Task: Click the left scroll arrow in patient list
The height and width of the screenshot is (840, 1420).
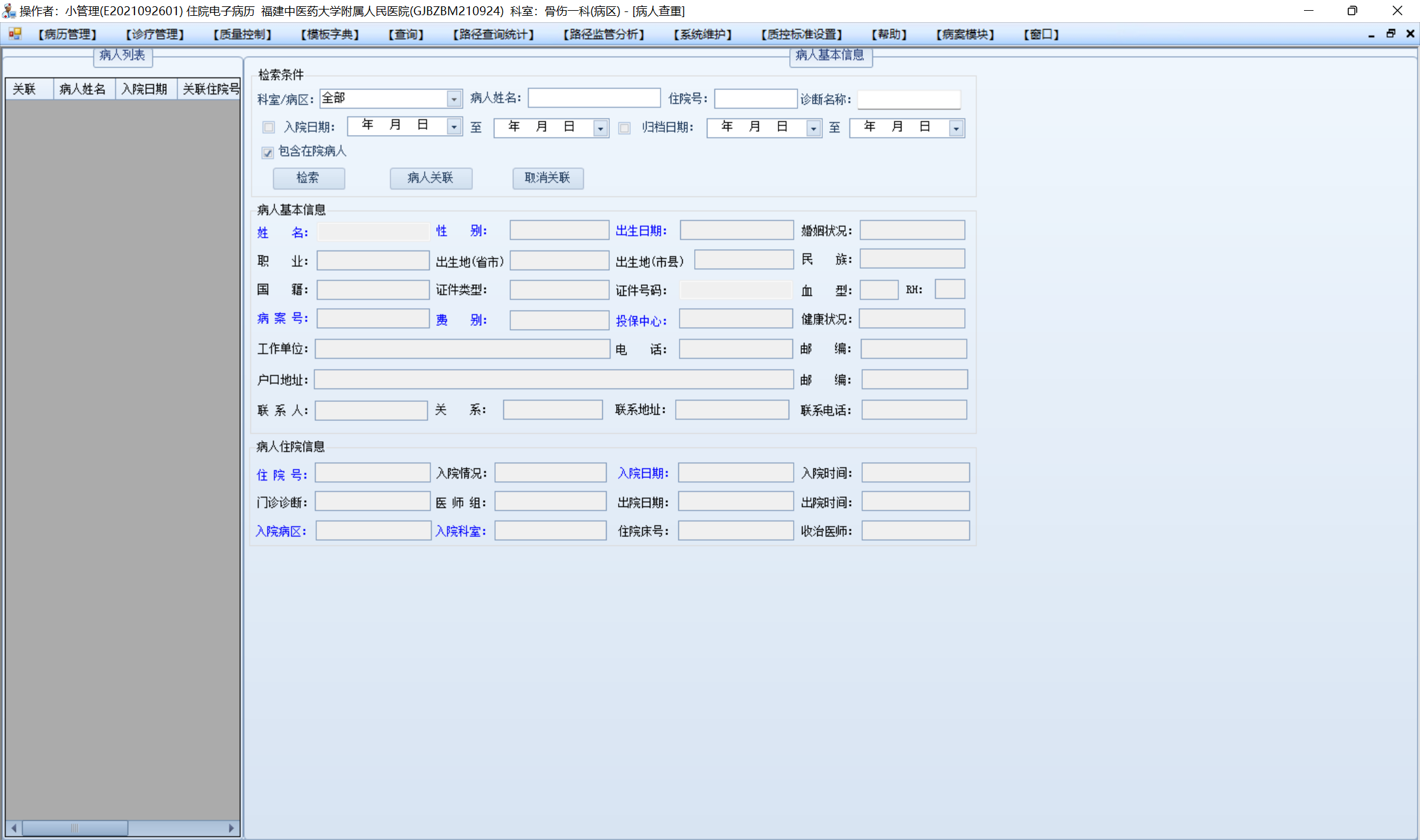Action: [14, 828]
